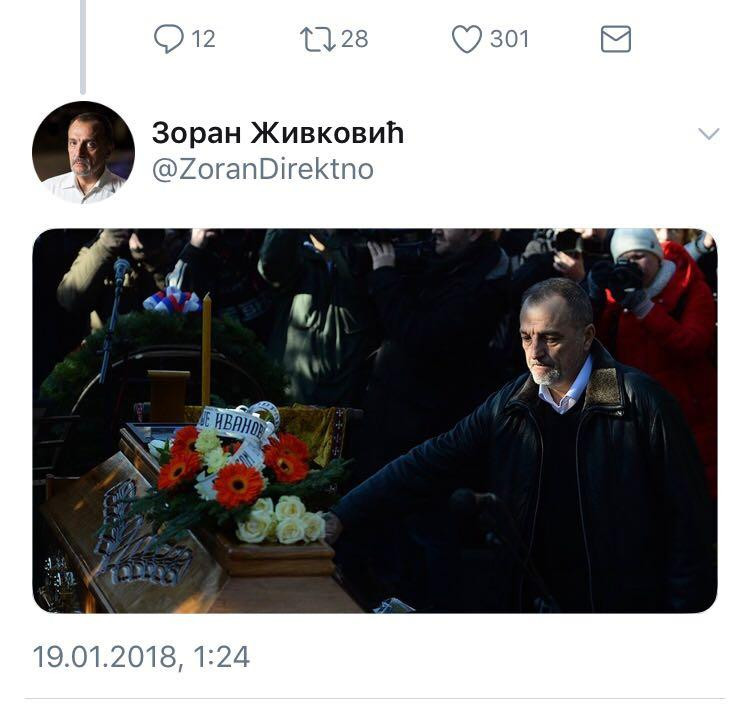Tap the grey thread connector line

pos(82,45)
